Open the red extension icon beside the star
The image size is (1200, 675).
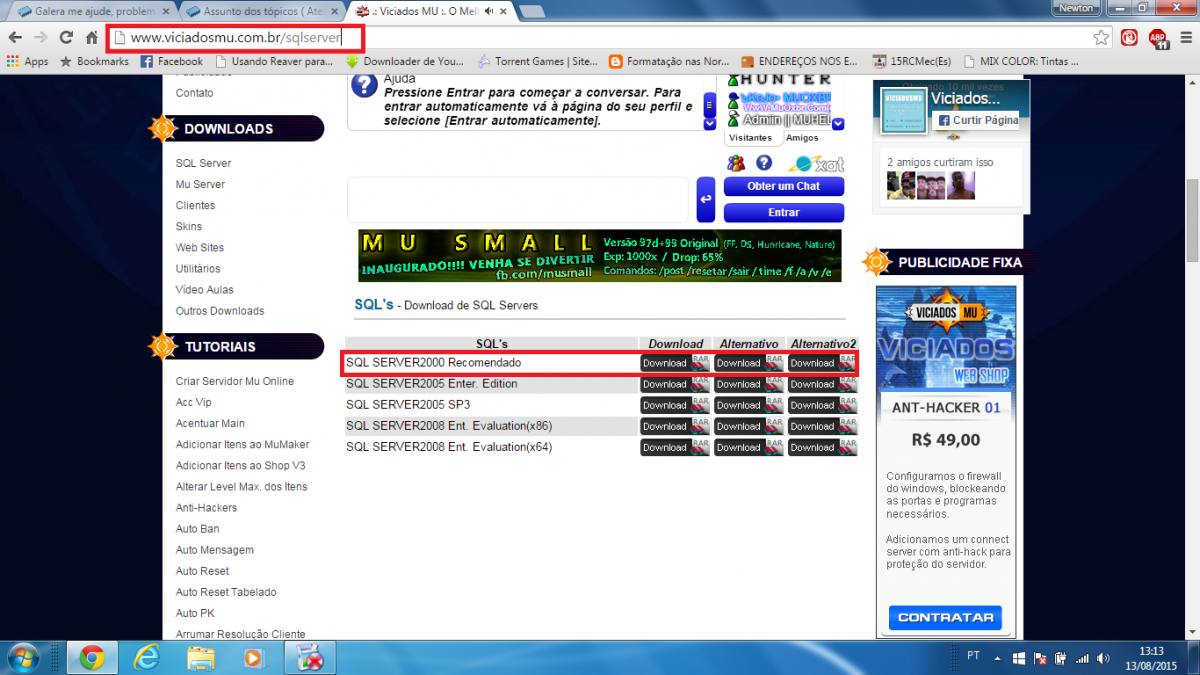point(1129,38)
